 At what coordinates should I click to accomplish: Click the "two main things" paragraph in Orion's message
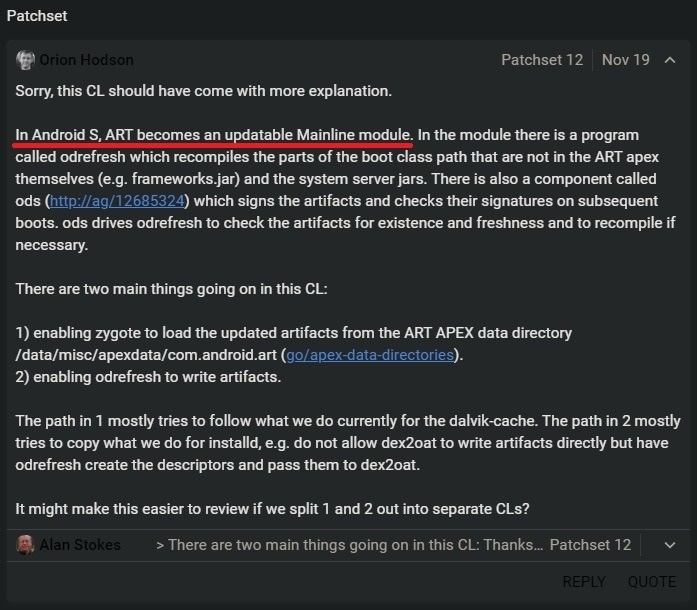(x=178, y=289)
